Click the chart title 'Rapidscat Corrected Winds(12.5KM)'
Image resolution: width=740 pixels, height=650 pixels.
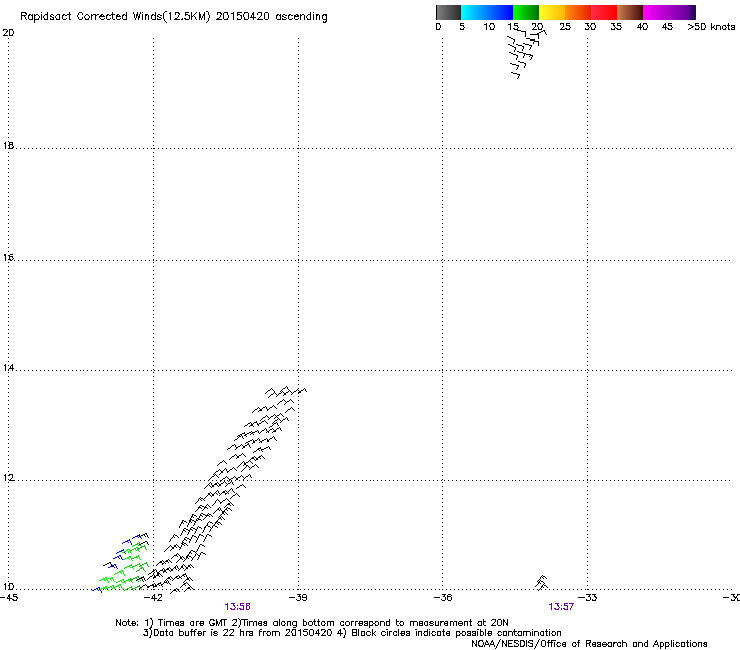pos(115,17)
